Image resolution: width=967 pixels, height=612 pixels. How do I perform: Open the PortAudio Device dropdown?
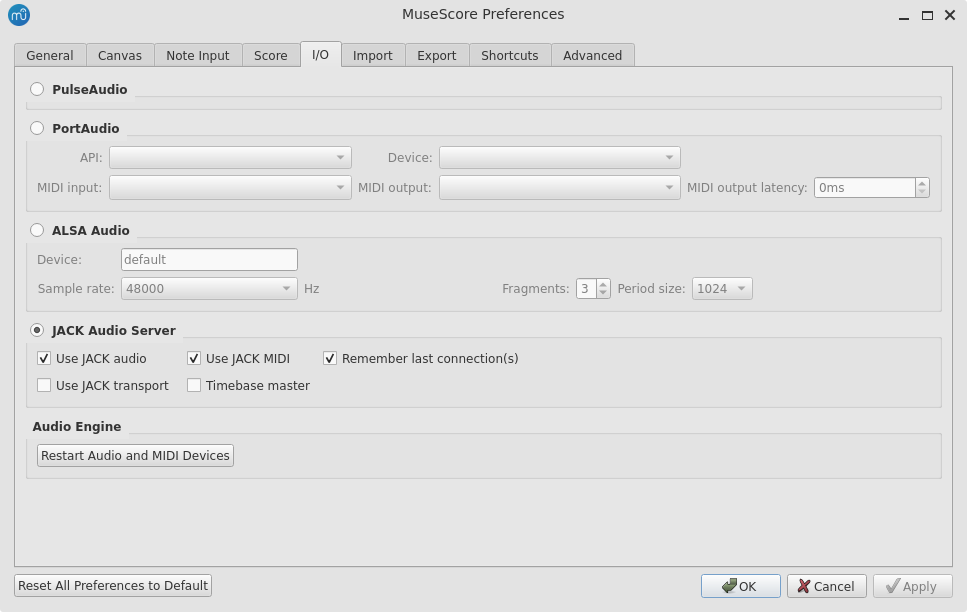coord(559,157)
